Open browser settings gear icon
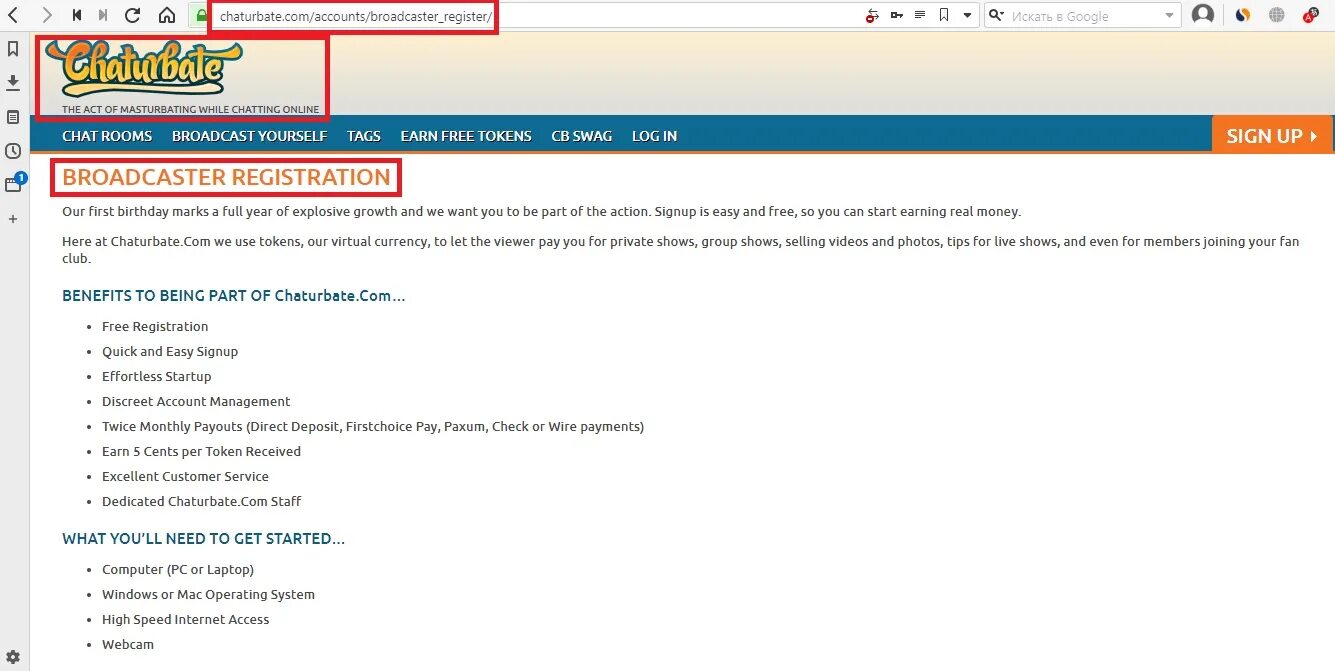 click(13, 656)
